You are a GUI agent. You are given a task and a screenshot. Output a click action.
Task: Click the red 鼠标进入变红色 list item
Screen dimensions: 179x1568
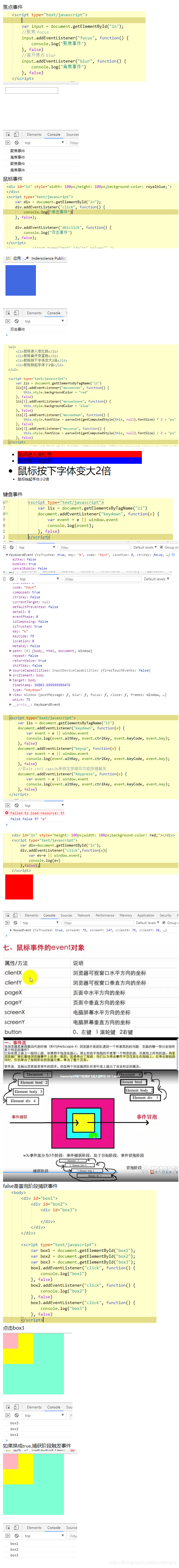pyautogui.click(x=79, y=454)
